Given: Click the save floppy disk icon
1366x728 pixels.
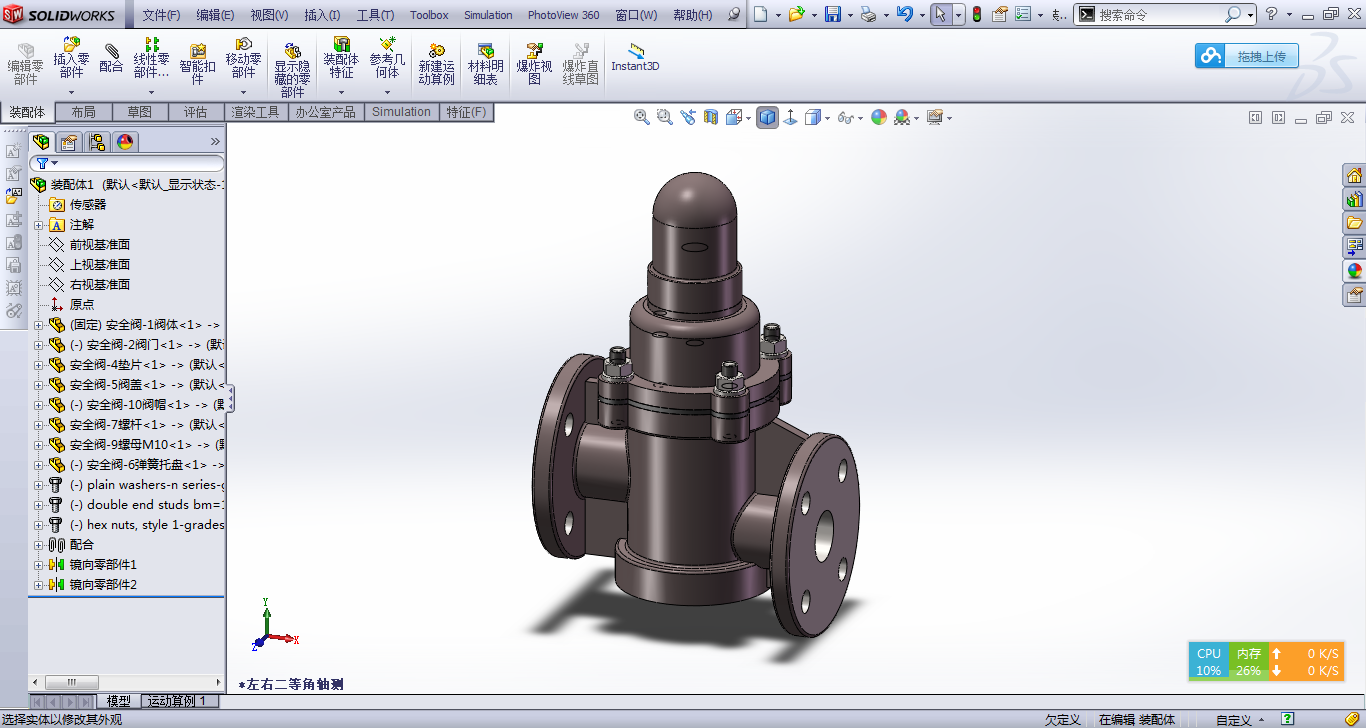Looking at the screenshot, I should (x=832, y=14).
